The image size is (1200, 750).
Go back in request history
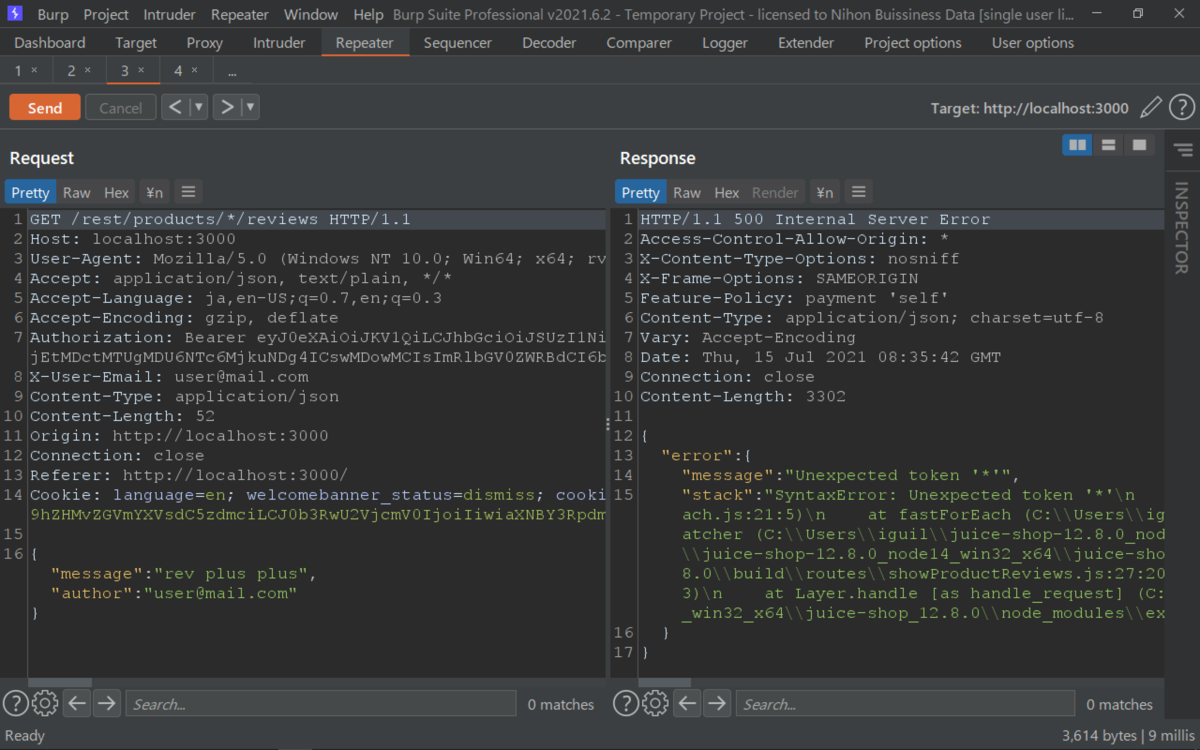[175, 107]
